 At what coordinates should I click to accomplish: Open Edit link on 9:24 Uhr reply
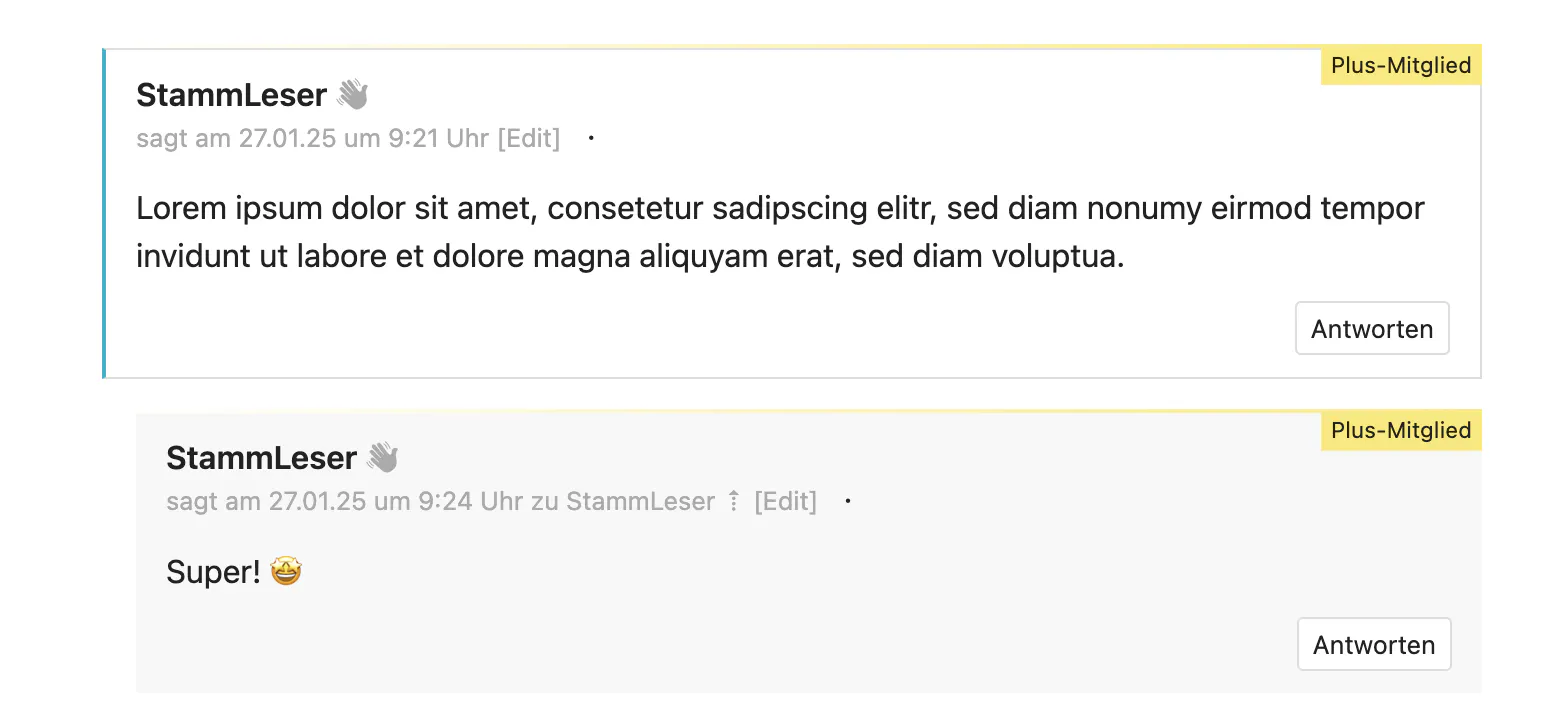click(786, 501)
